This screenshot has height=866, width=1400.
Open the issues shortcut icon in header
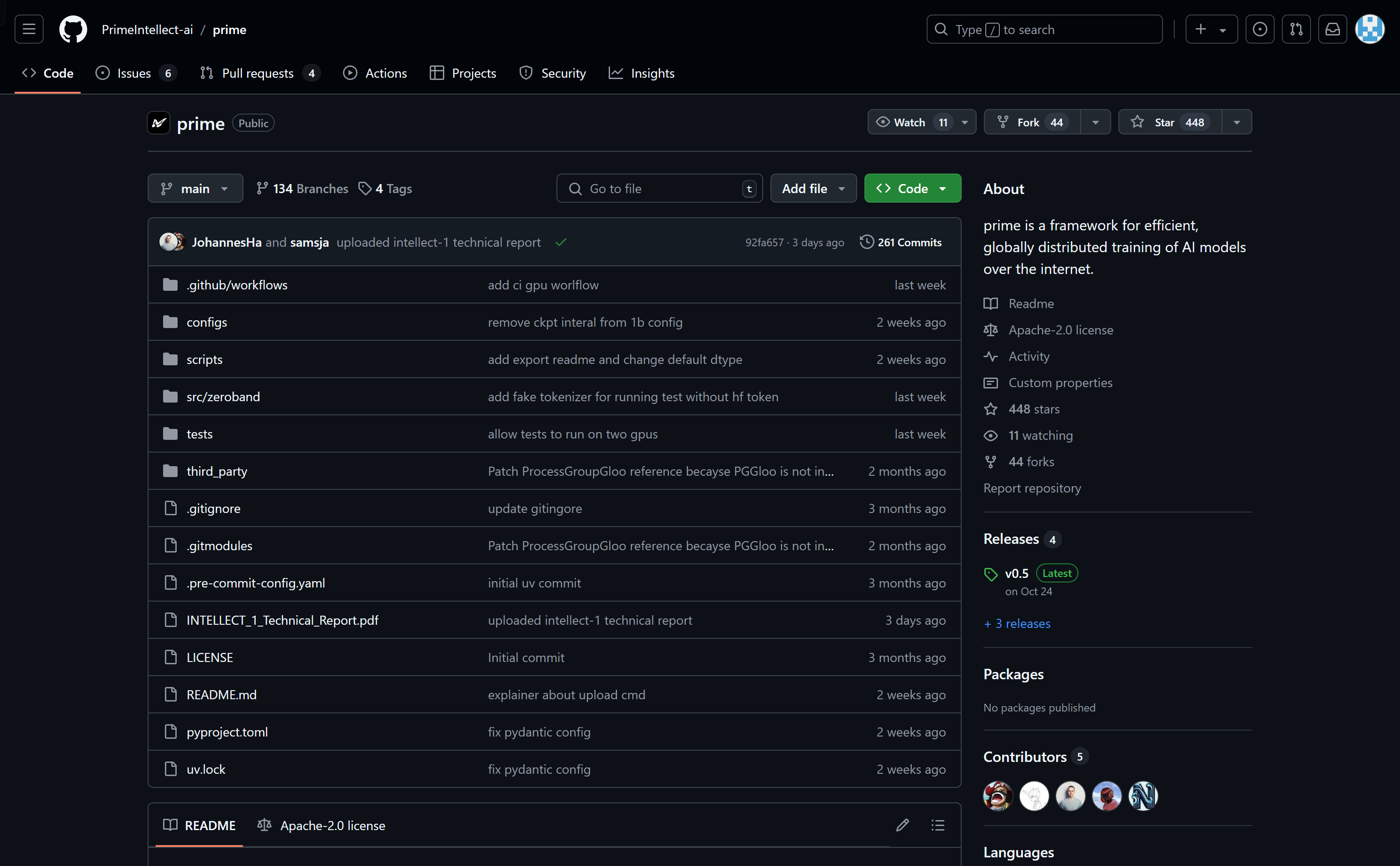tap(1260, 29)
